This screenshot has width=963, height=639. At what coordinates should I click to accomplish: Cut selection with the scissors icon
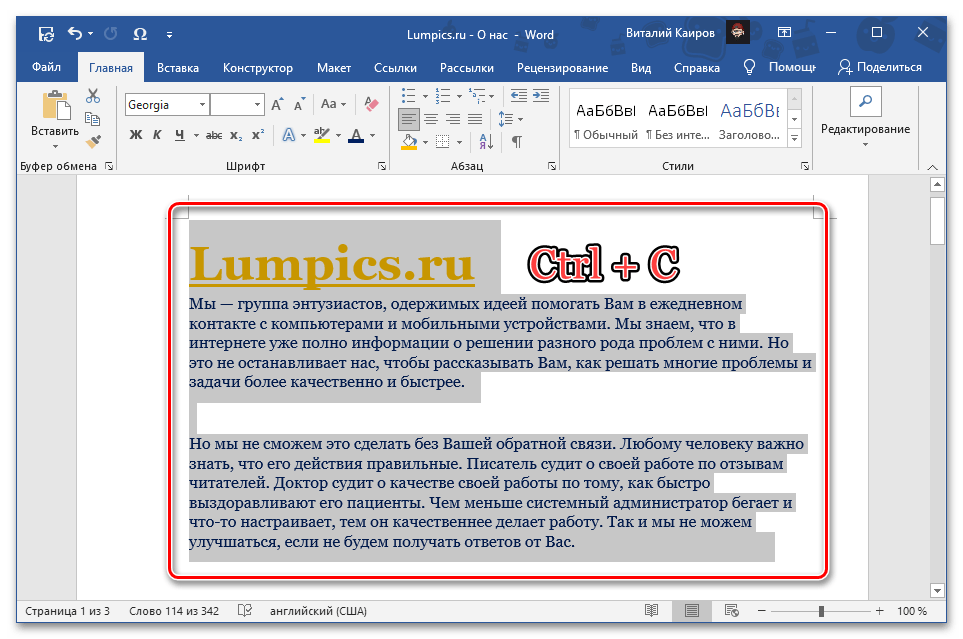[93, 96]
